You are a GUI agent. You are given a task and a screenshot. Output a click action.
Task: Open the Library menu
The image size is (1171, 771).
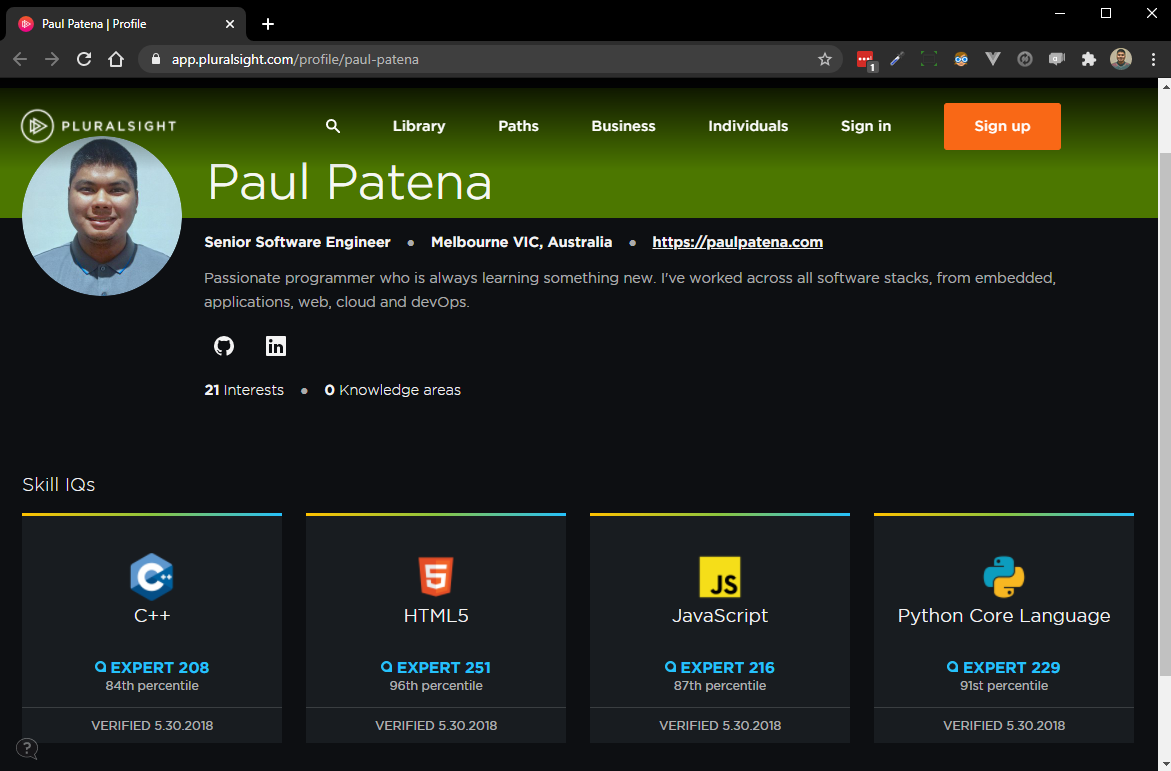(x=419, y=126)
